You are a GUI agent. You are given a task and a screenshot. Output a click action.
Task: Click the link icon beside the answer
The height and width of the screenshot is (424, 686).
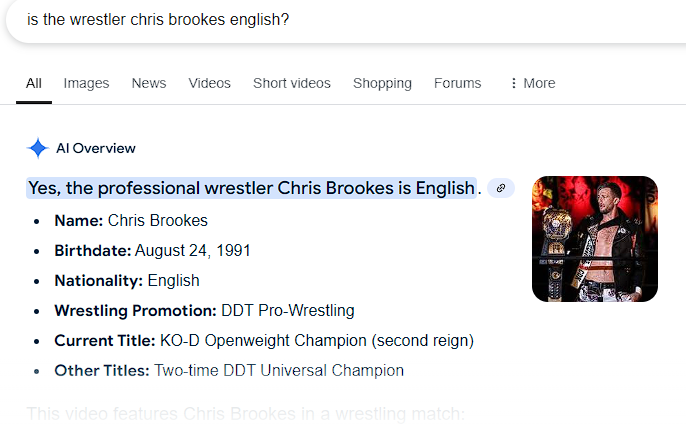click(501, 188)
